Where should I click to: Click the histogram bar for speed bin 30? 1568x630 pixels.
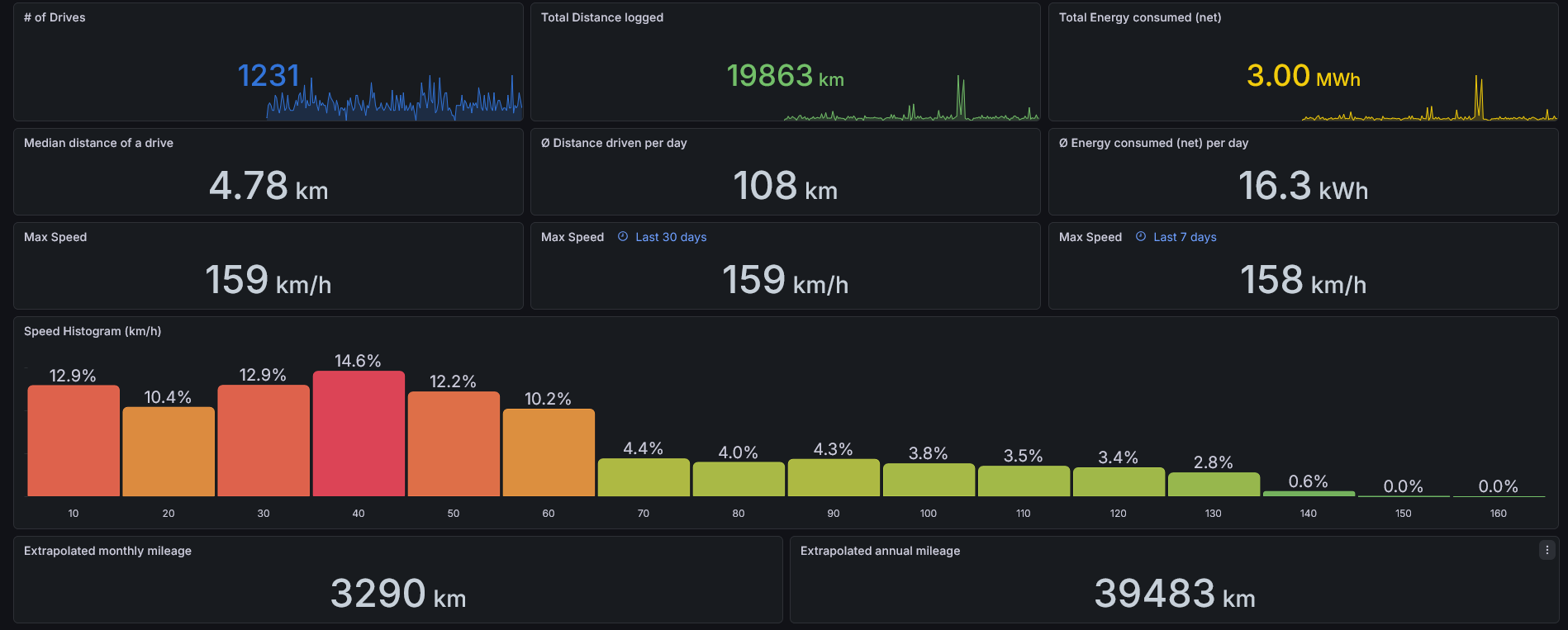(264, 441)
